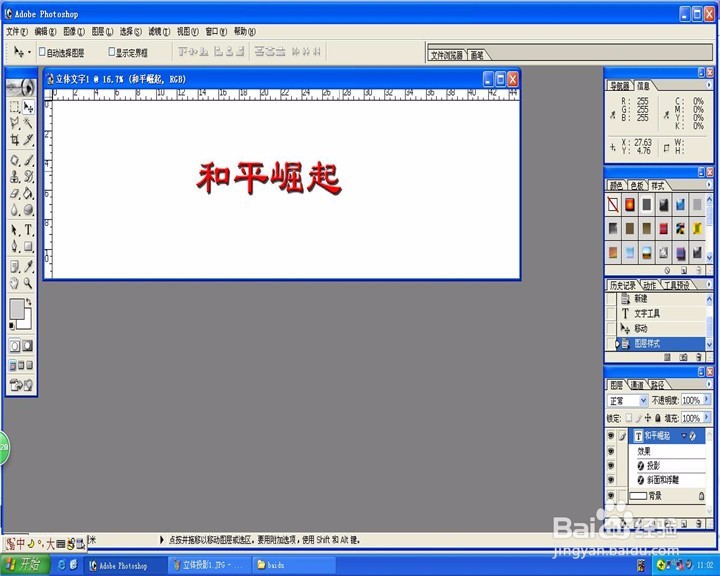Image resolution: width=720 pixels, height=576 pixels.
Task: Open Info panel flyout menu arrow
Action: 709,85
